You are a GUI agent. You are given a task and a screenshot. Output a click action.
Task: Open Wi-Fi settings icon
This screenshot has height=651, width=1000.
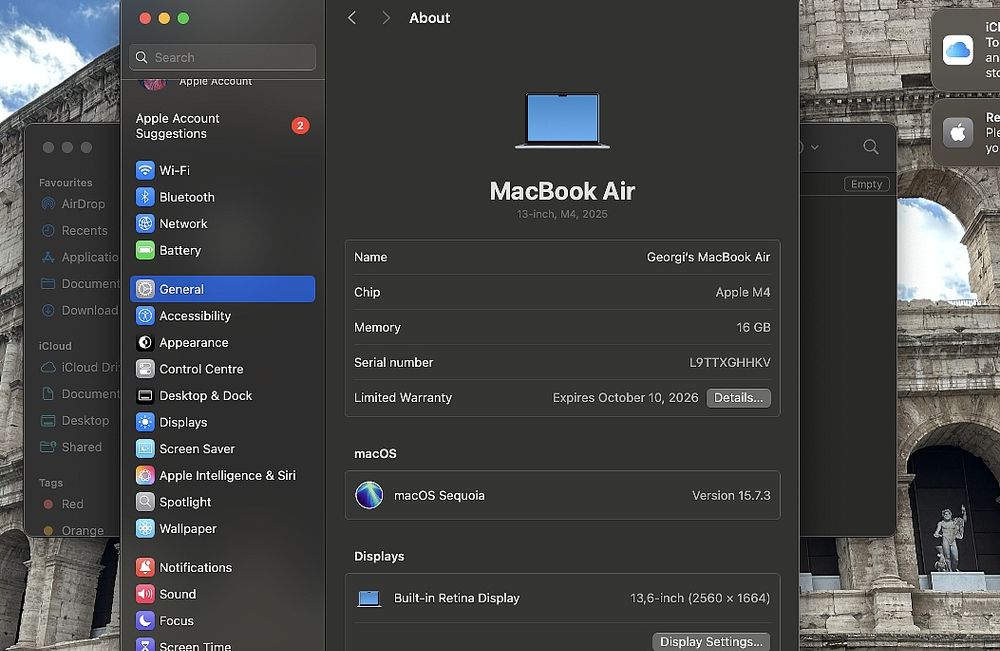click(x=145, y=170)
